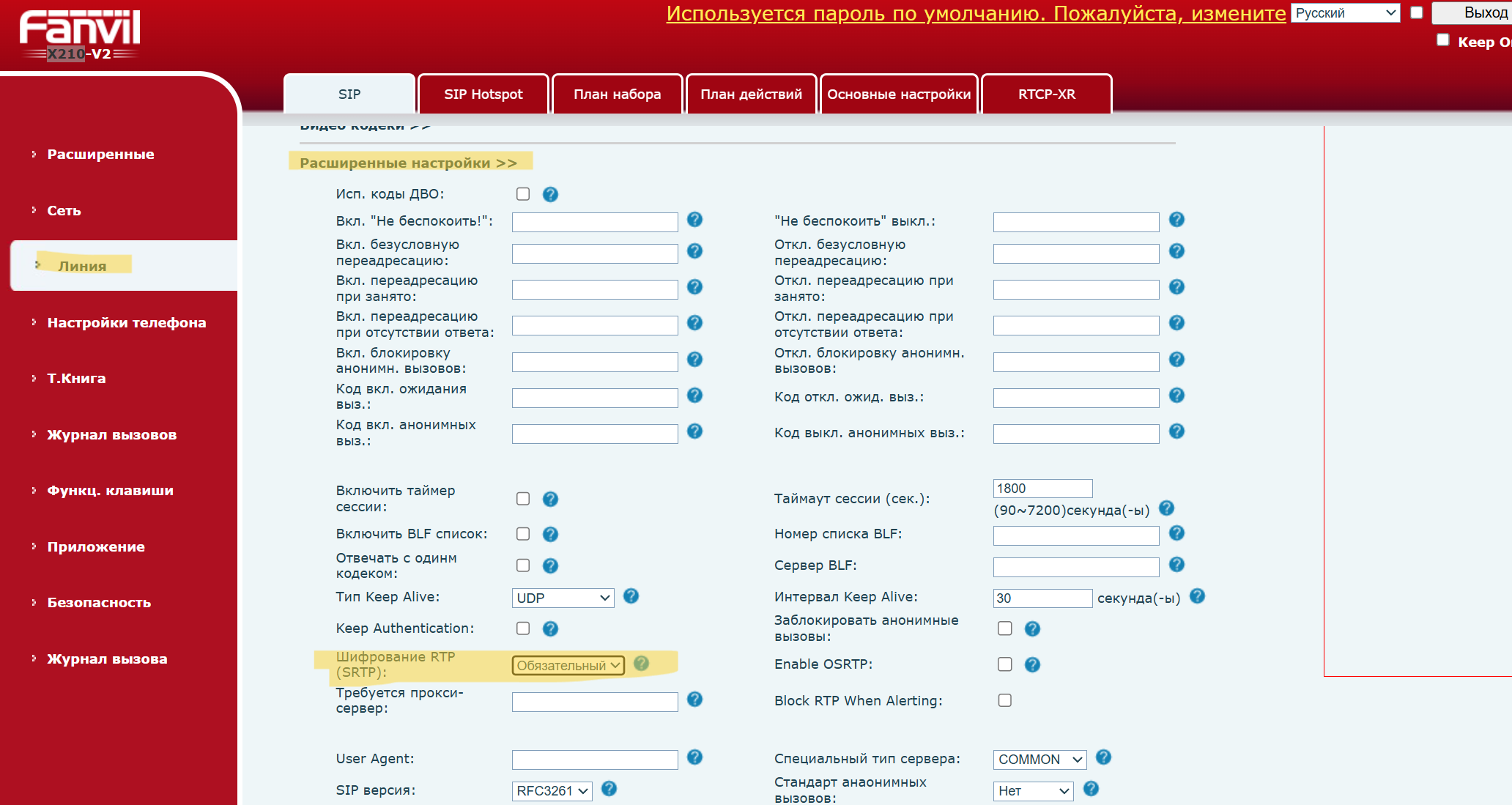Viewport: 1512px width, 805px height.
Task: Open help for Специальный тип сервера
Action: [1103, 757]
